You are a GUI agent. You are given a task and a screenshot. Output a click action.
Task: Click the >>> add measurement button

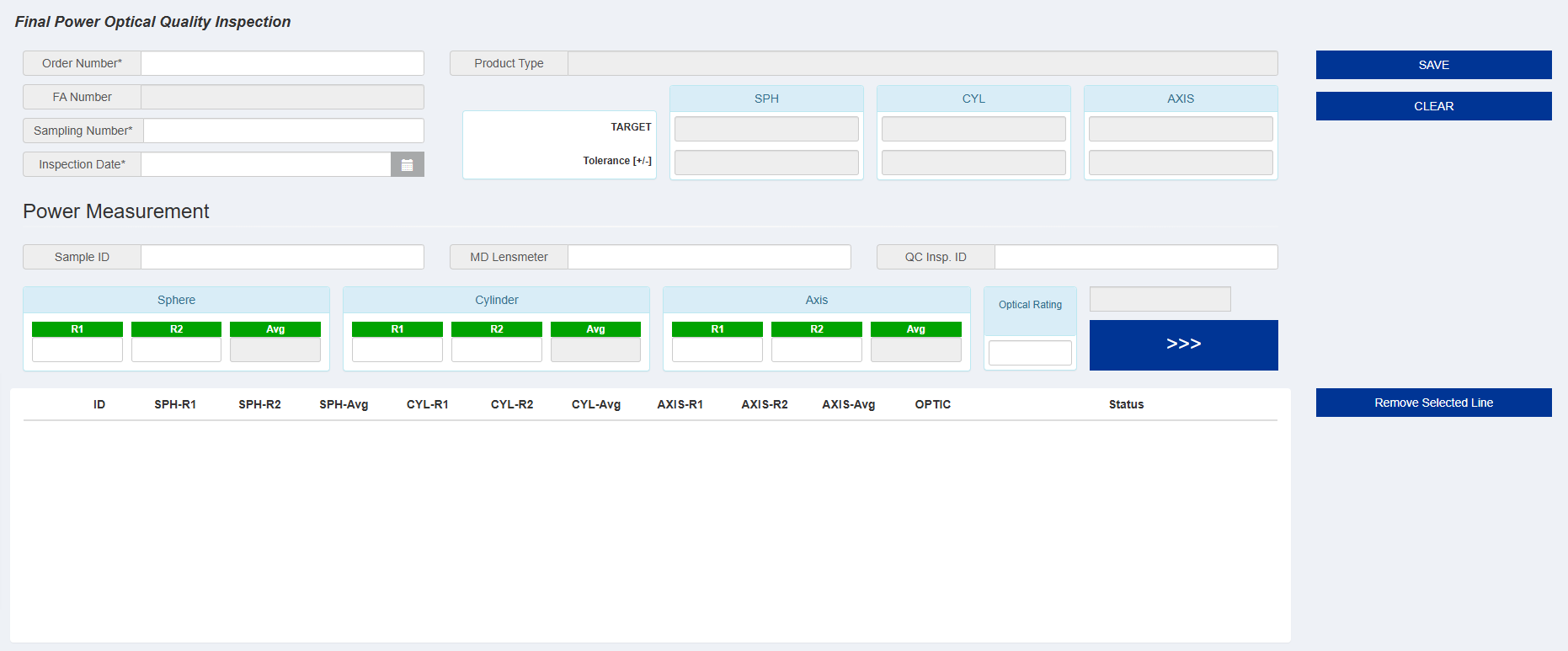click(1183, 344)
